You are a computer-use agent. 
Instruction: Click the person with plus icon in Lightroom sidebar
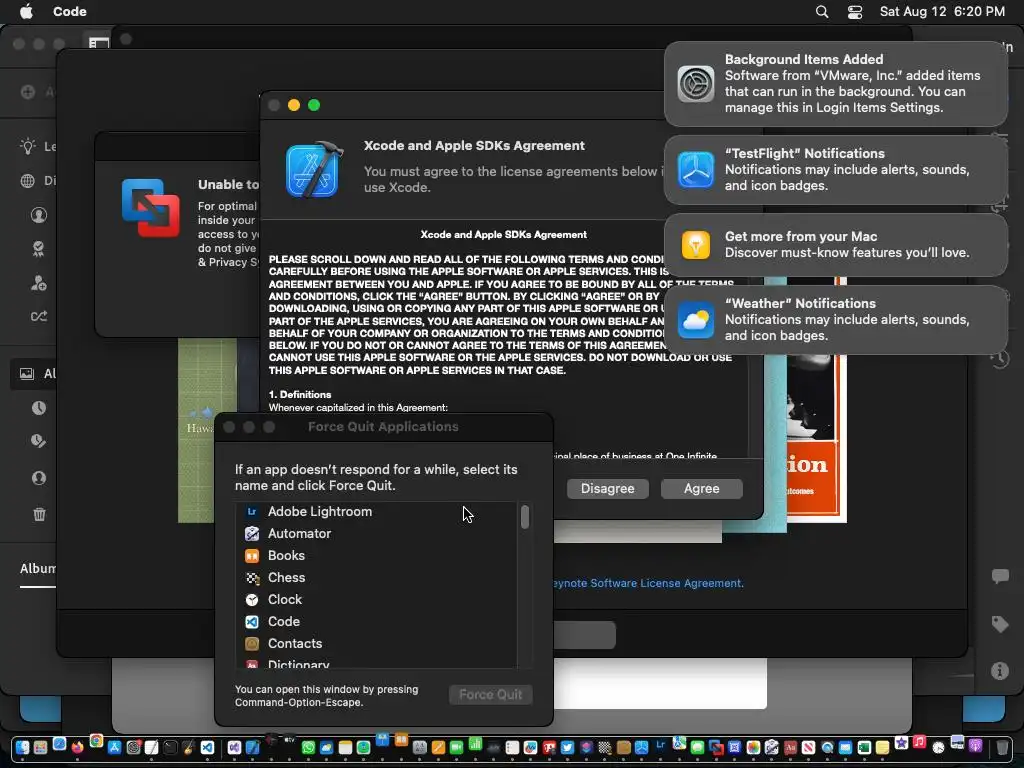39,283
